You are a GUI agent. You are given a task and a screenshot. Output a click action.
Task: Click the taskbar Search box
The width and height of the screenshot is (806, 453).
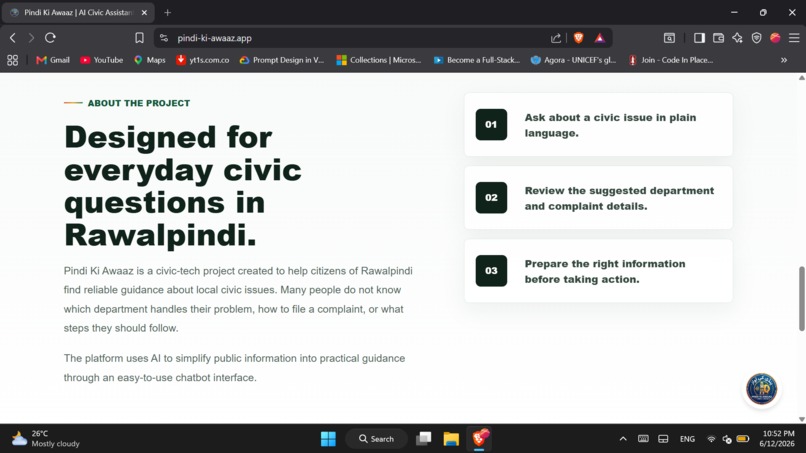[376, 439]
